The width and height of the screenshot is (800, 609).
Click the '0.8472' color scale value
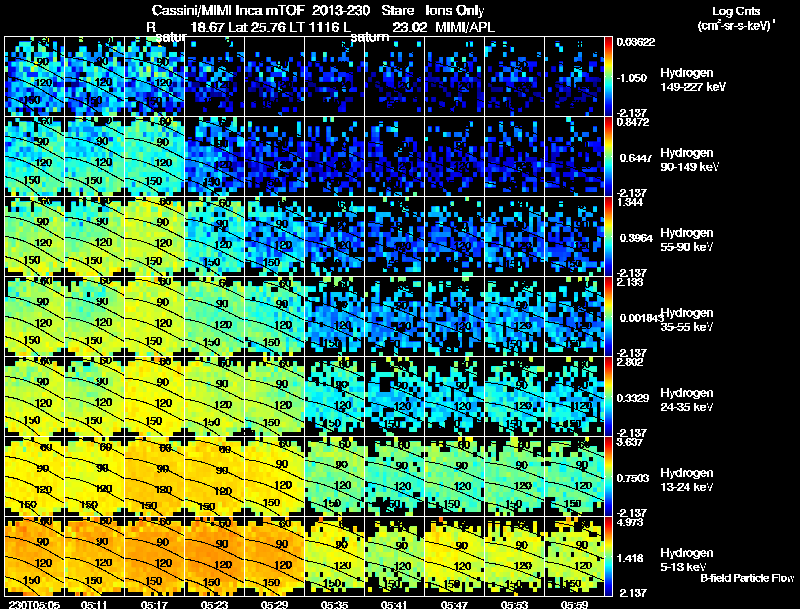632,122
